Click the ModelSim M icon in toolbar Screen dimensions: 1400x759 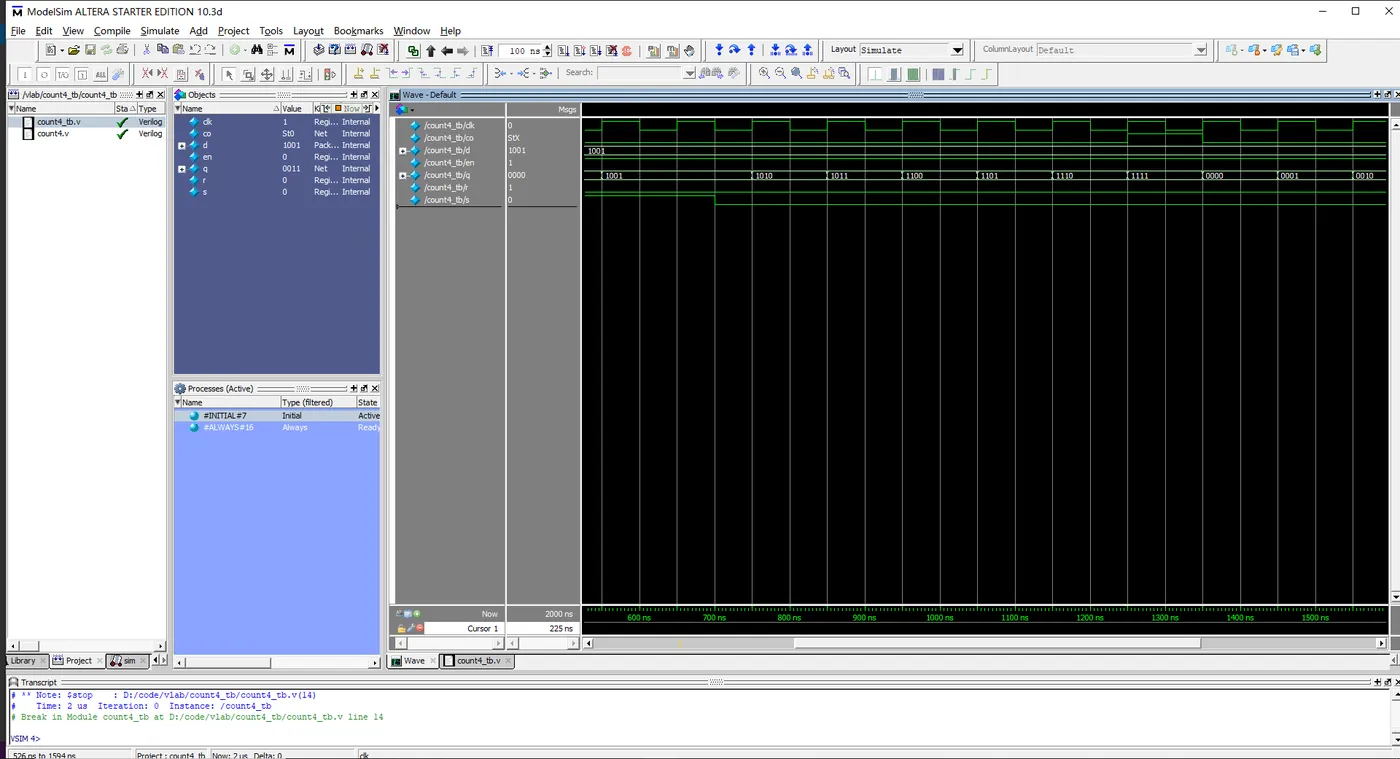click(289, 50)
